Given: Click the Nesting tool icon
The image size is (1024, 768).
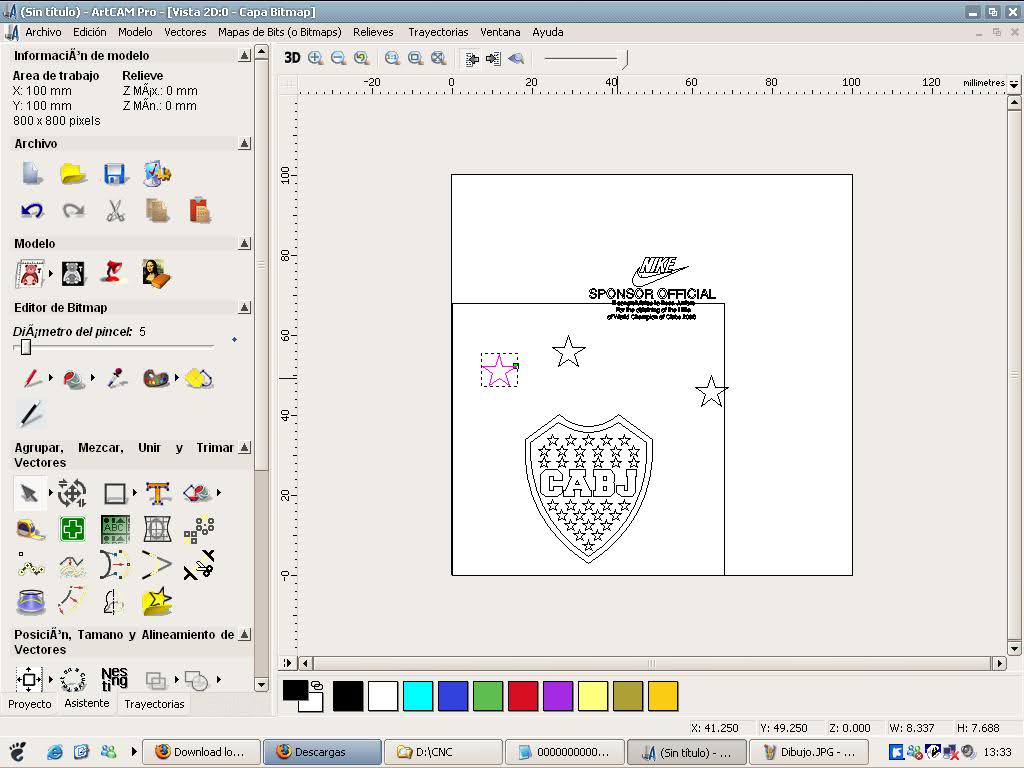Looking at the screenshot, I should (x=114, y=679).
